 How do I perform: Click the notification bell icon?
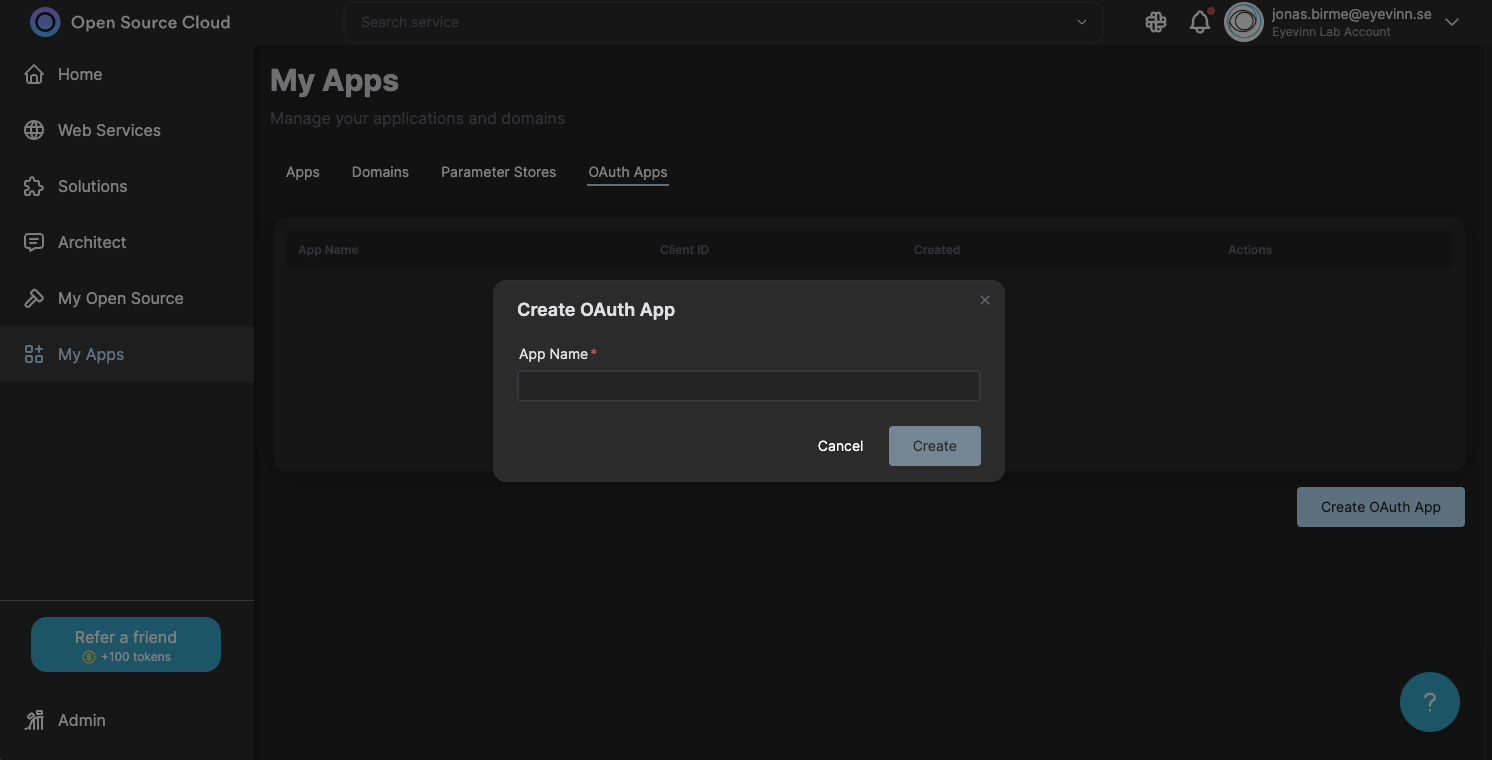coord(1200,21)
